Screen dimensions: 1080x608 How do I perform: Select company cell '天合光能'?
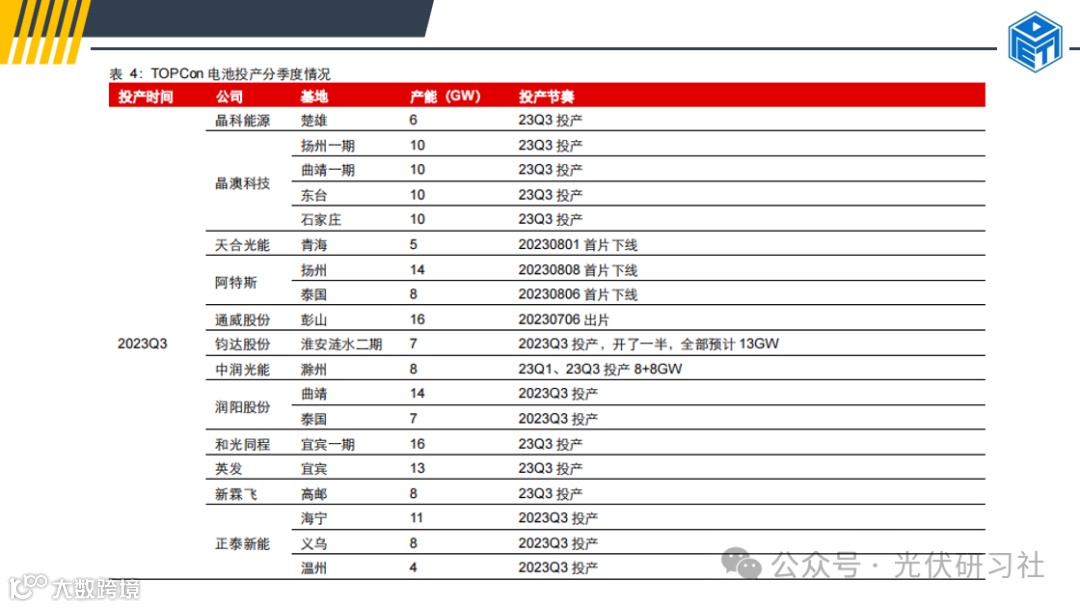point(242,245)
